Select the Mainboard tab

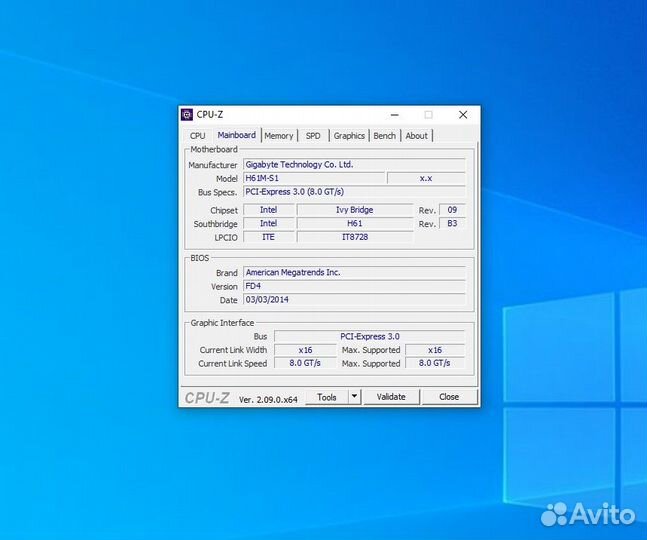click(236, 136)
